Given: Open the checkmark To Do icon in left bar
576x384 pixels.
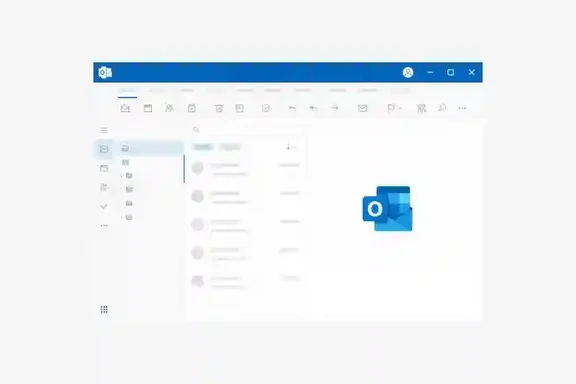Looking at the screenshot, I should click(x=104, y=207).
